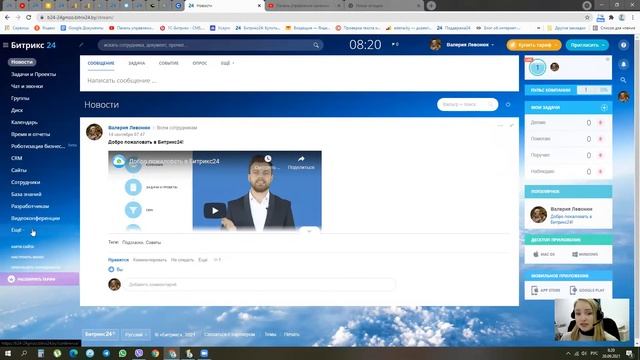
Task: Open the Русский language dropdown in footer
Action: pyautogui.click(x=136, y=334)
